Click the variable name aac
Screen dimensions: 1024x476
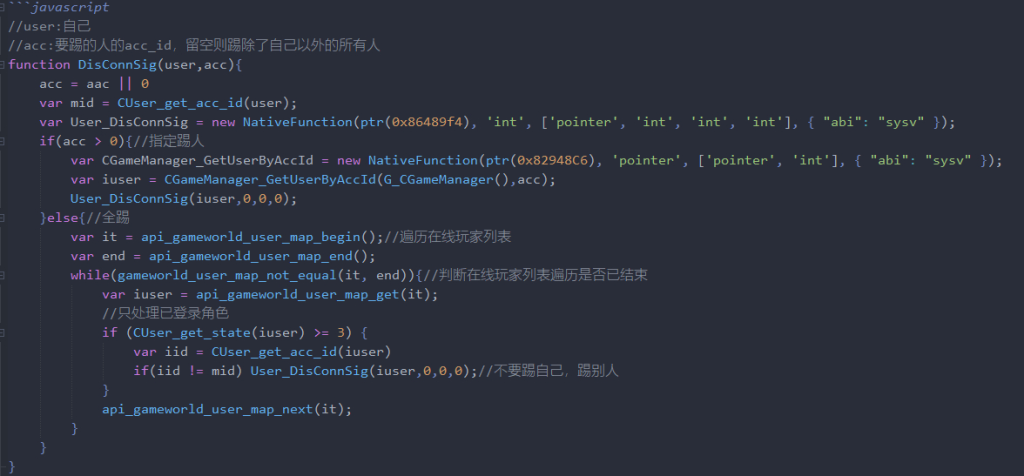click(x=98, y=84)
